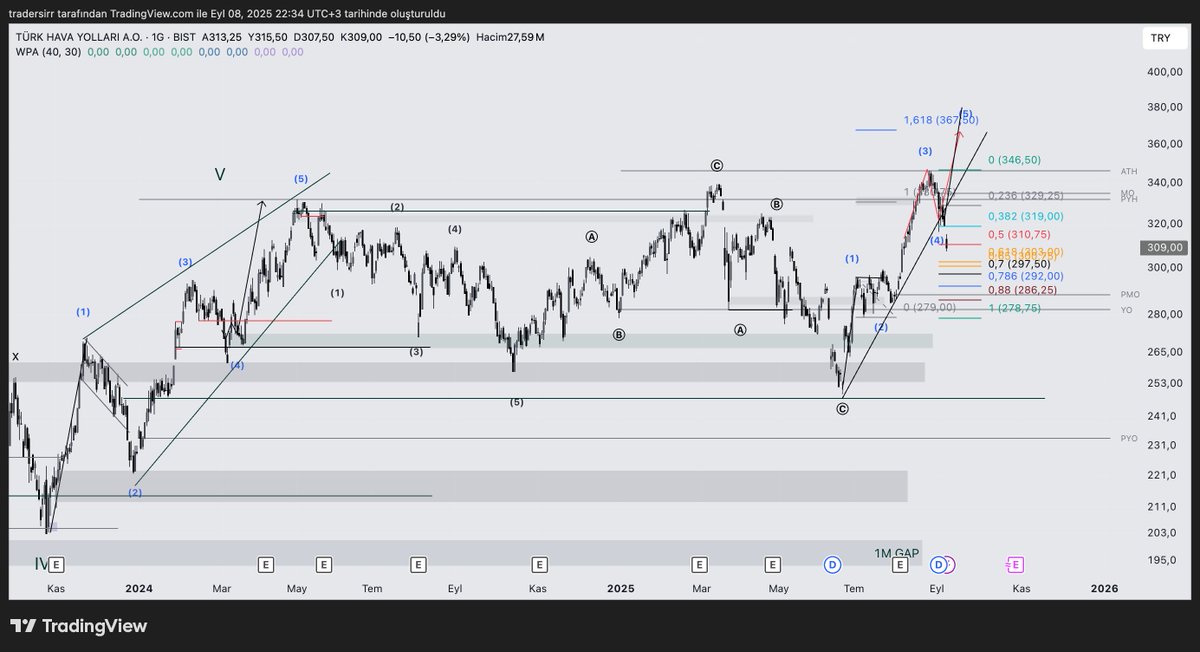Click the 2024 time axis label
The width and height of the screenshot is (1200, 652).
pos(139,589)
